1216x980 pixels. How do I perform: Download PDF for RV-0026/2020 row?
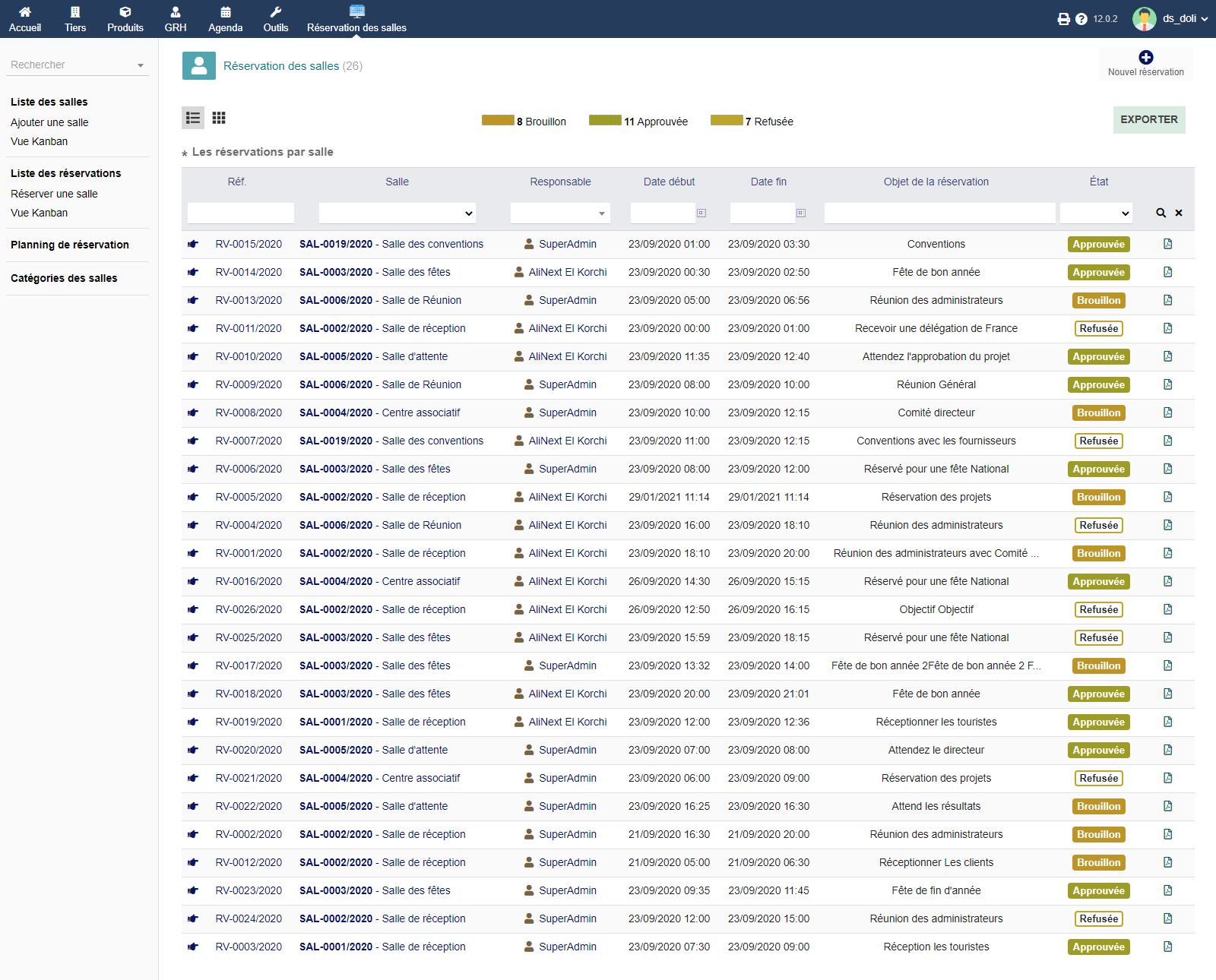pyautogui.click(x=1167, y=609)
